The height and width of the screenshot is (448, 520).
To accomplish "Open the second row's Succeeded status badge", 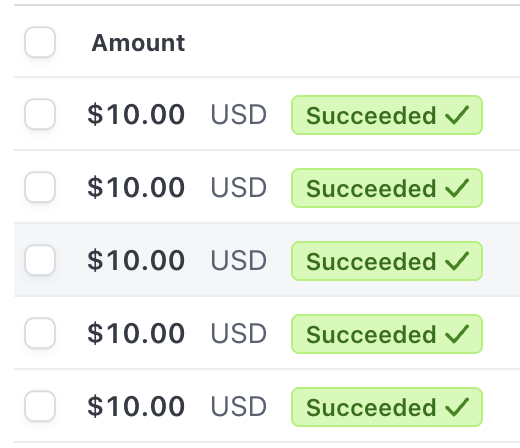I will click(387, 188).
